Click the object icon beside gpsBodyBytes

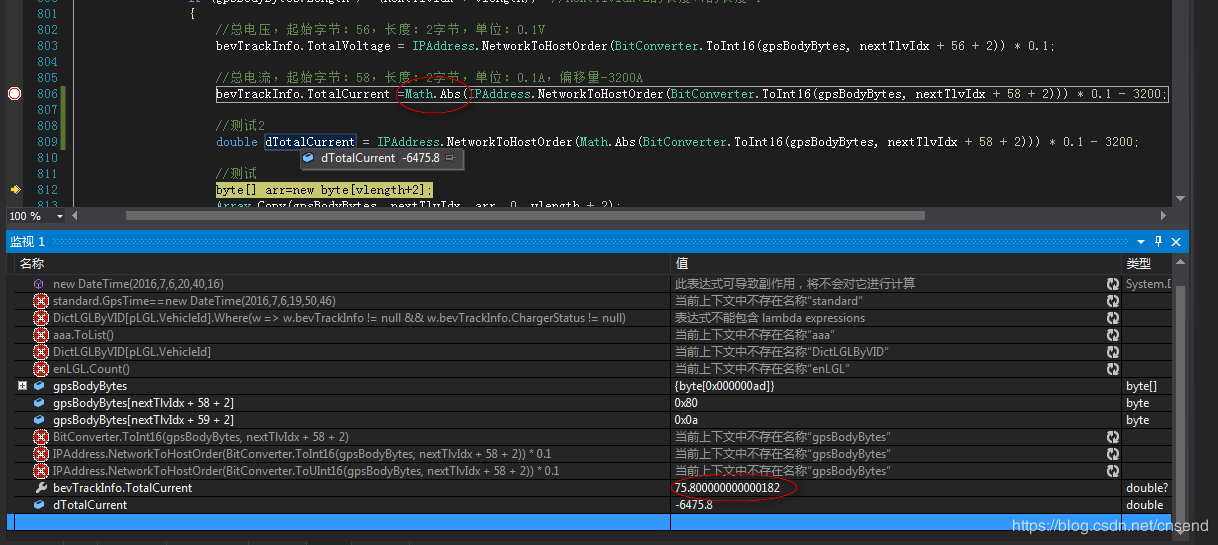(x=40, y=386)
